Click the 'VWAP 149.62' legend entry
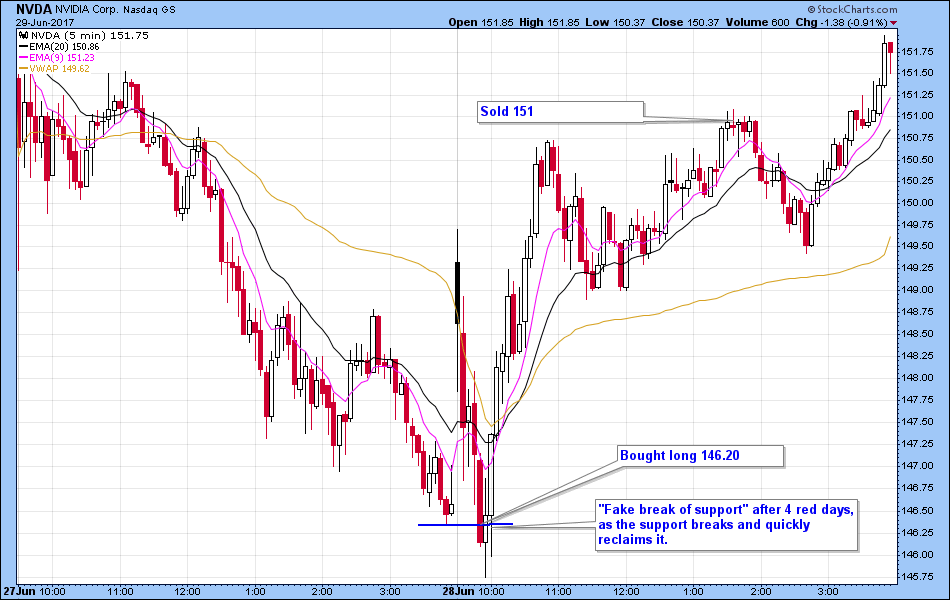The width and height of the screenshot is (950, 600). pos(59,68)
